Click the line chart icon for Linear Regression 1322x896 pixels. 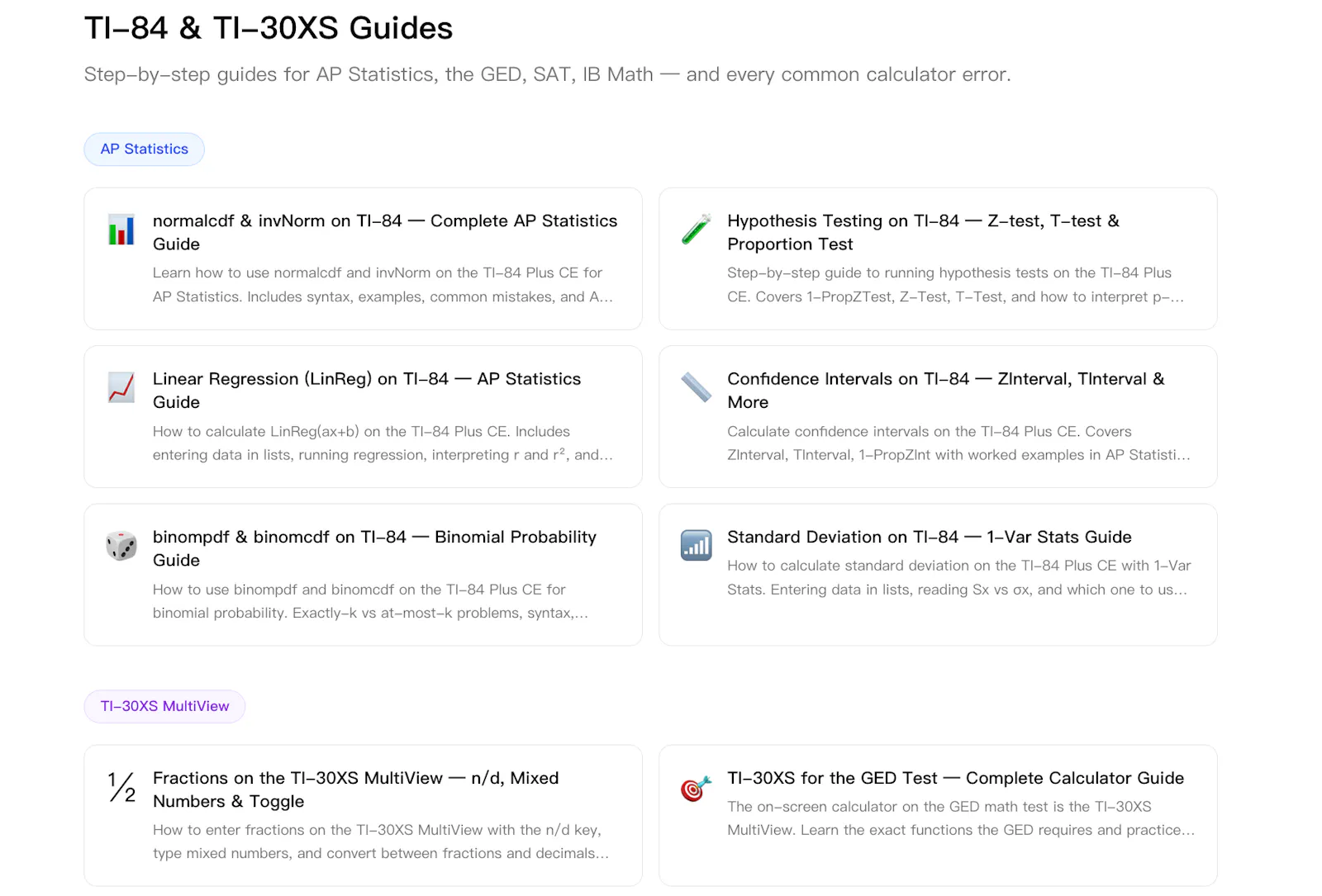(x=121, y=387)
